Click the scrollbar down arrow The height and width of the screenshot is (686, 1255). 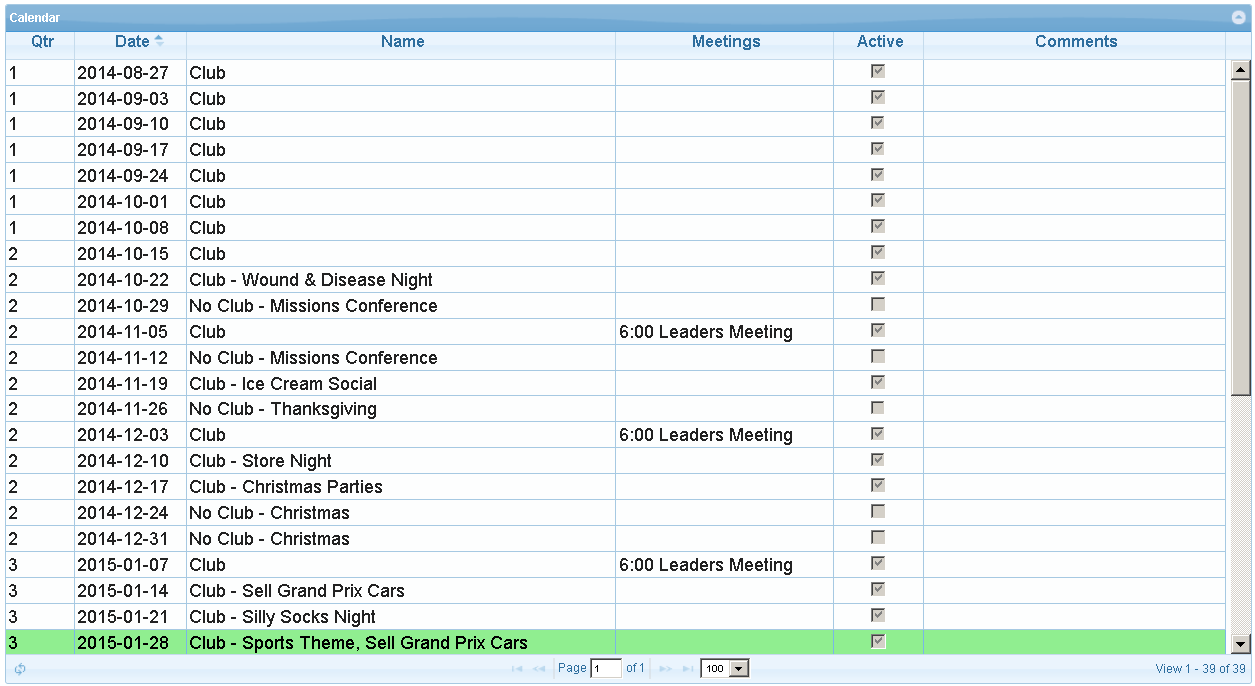(1241, 644)
